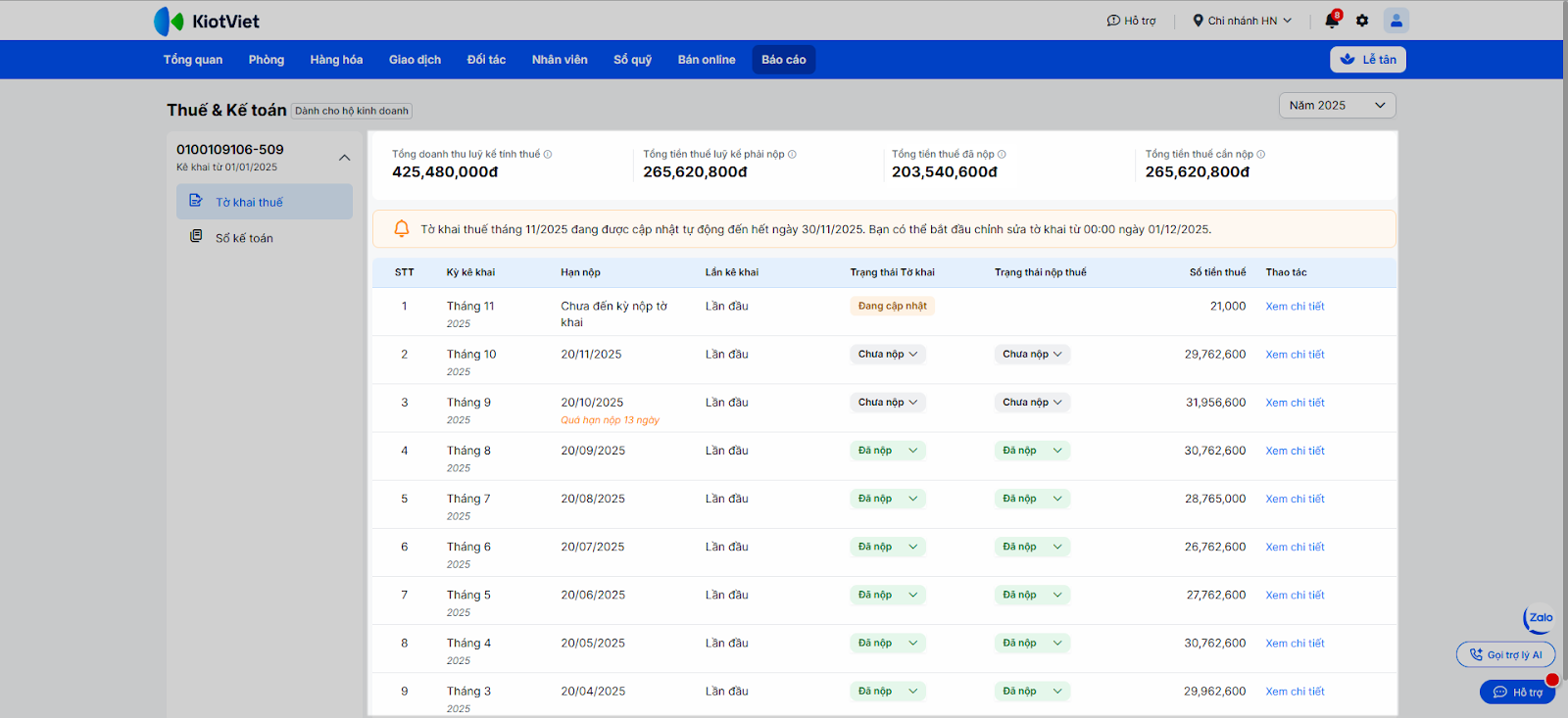
Task: Click the Zalo chat icon
Action: click(1540, 618)
